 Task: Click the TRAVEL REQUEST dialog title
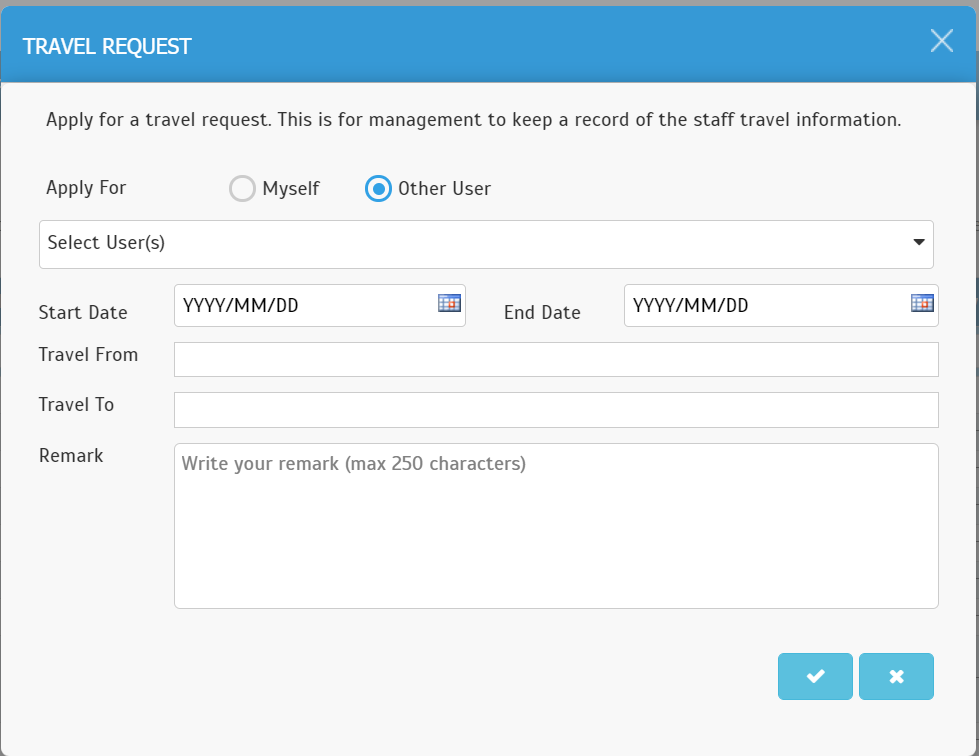(107, 46)
